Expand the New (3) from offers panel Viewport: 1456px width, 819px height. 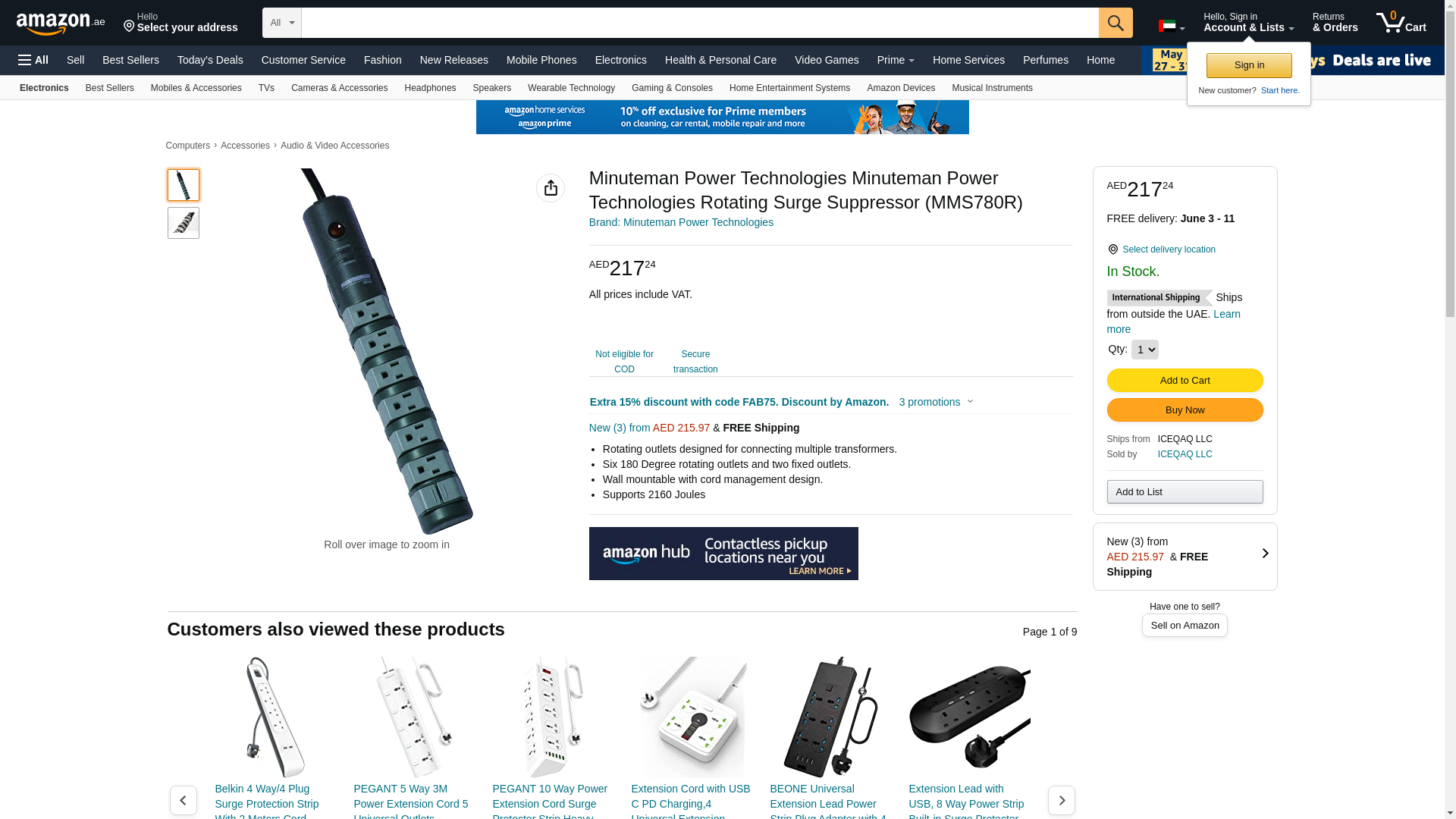point(1185,557)
